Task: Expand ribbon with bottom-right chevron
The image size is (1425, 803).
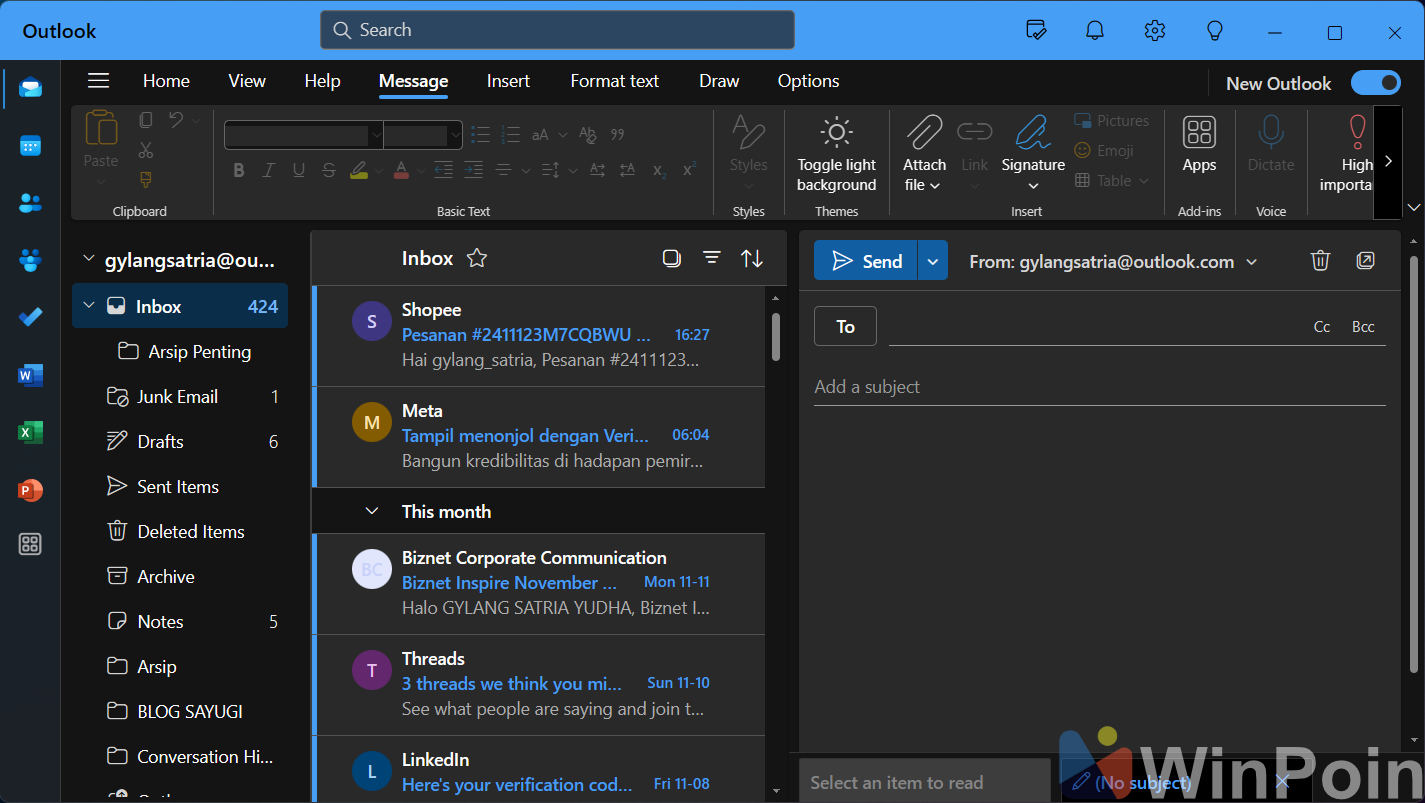Action: (x=1413, y=207)
